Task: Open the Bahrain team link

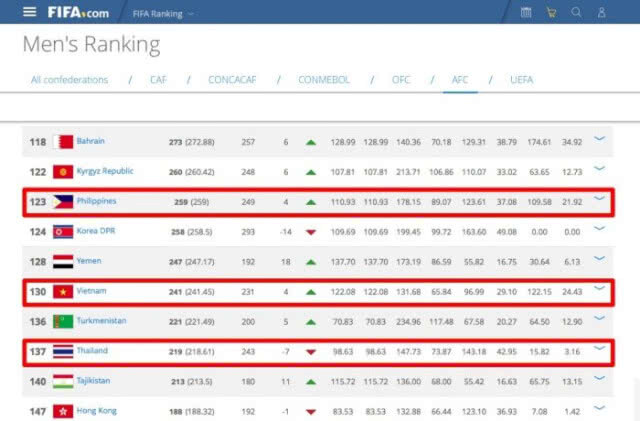Action: [91, 141]
